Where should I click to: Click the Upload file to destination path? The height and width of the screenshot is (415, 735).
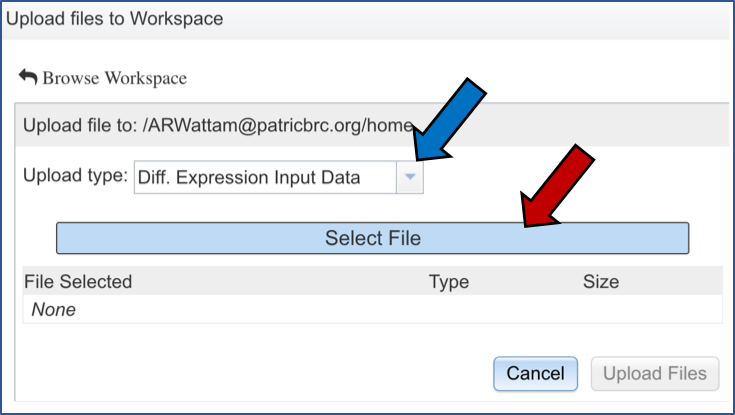(x=200, y=126)
